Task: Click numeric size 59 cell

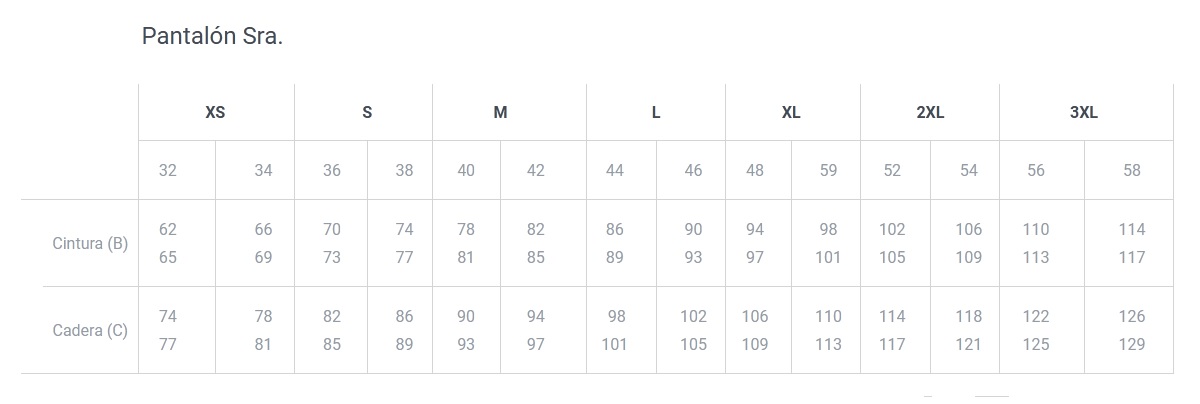Action: (828, 170)
